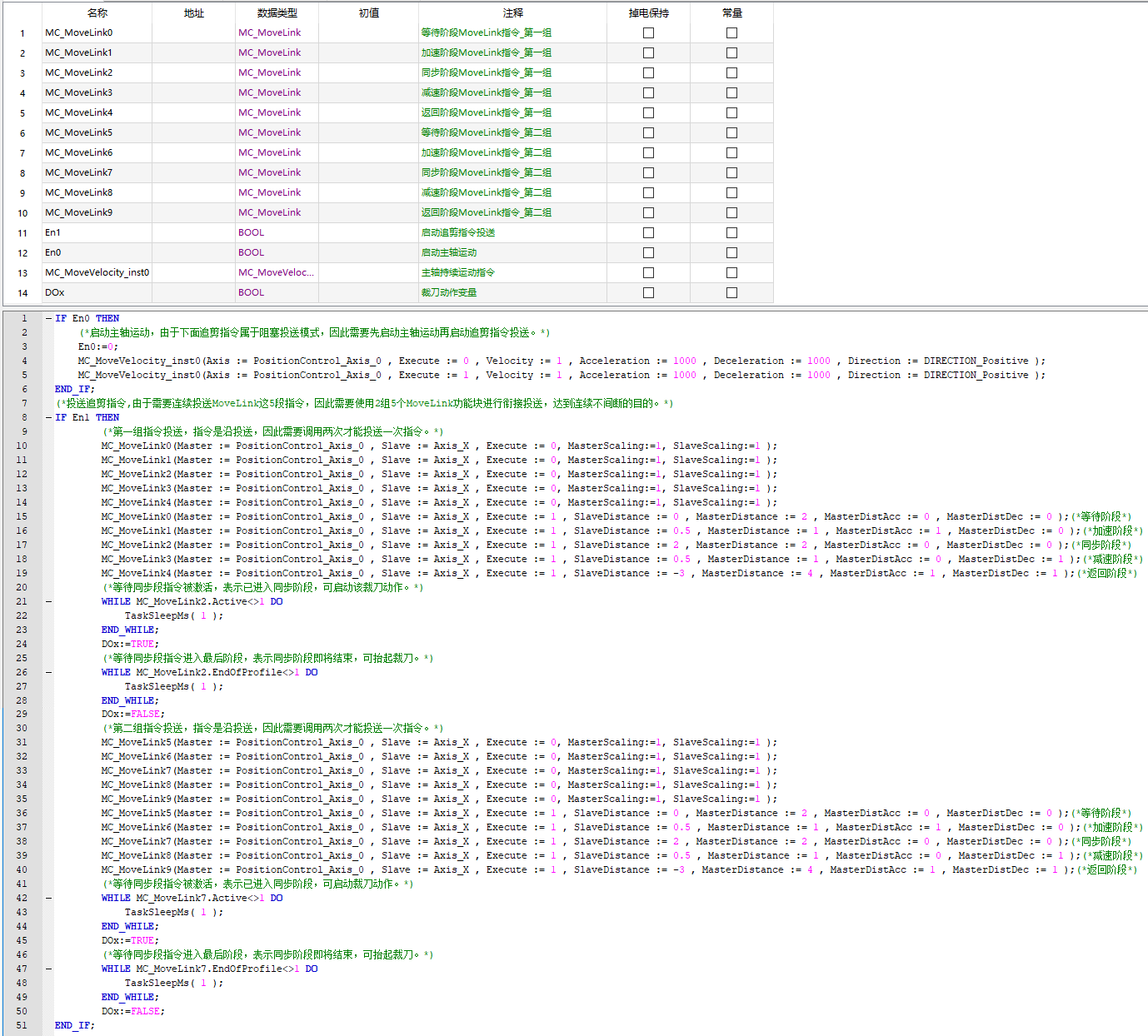The height and width of the screenshot is (1036, 1148).
Task: Click END_IF; on line 51
Action: (75, 1025)
